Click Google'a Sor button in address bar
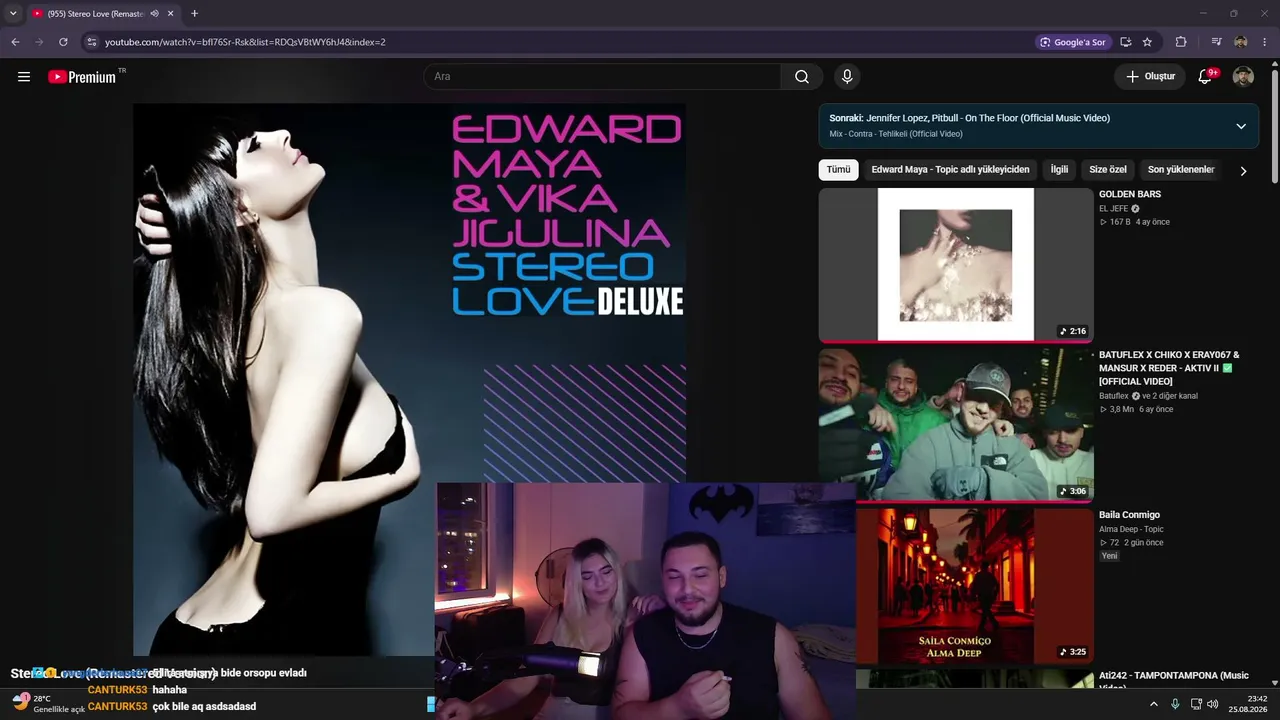 [x=1073, y=42]
